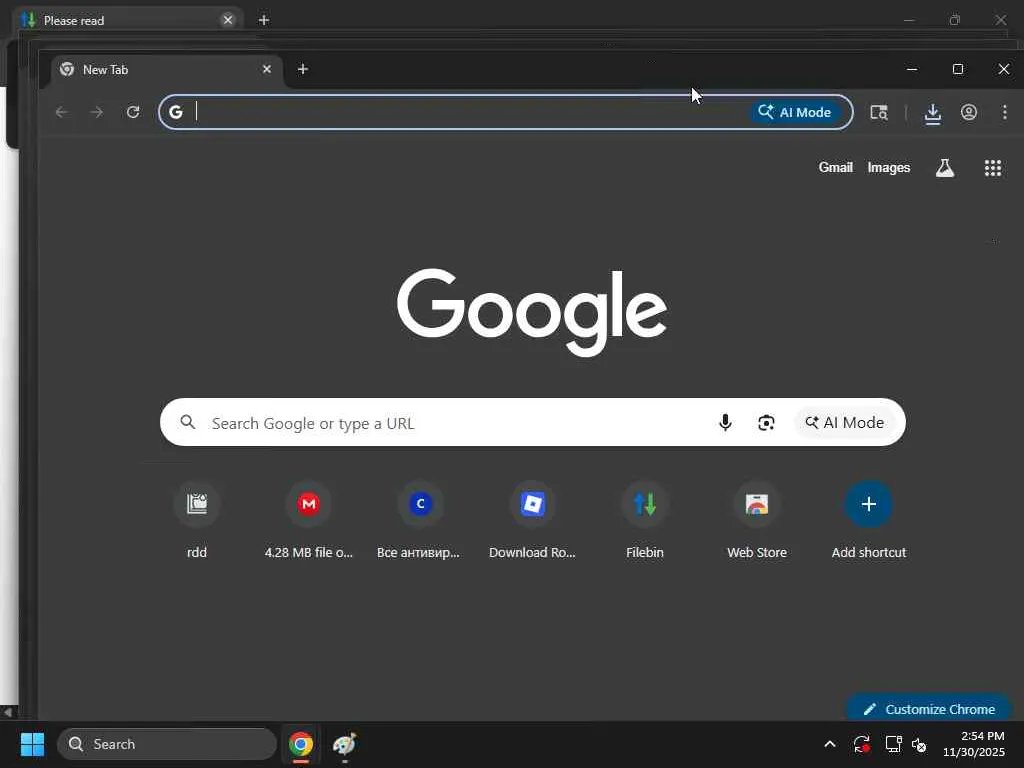Viewport: 1024px width, 768px height.
Task: Open the Downloads toolbar icon
Action: point(933,113)
